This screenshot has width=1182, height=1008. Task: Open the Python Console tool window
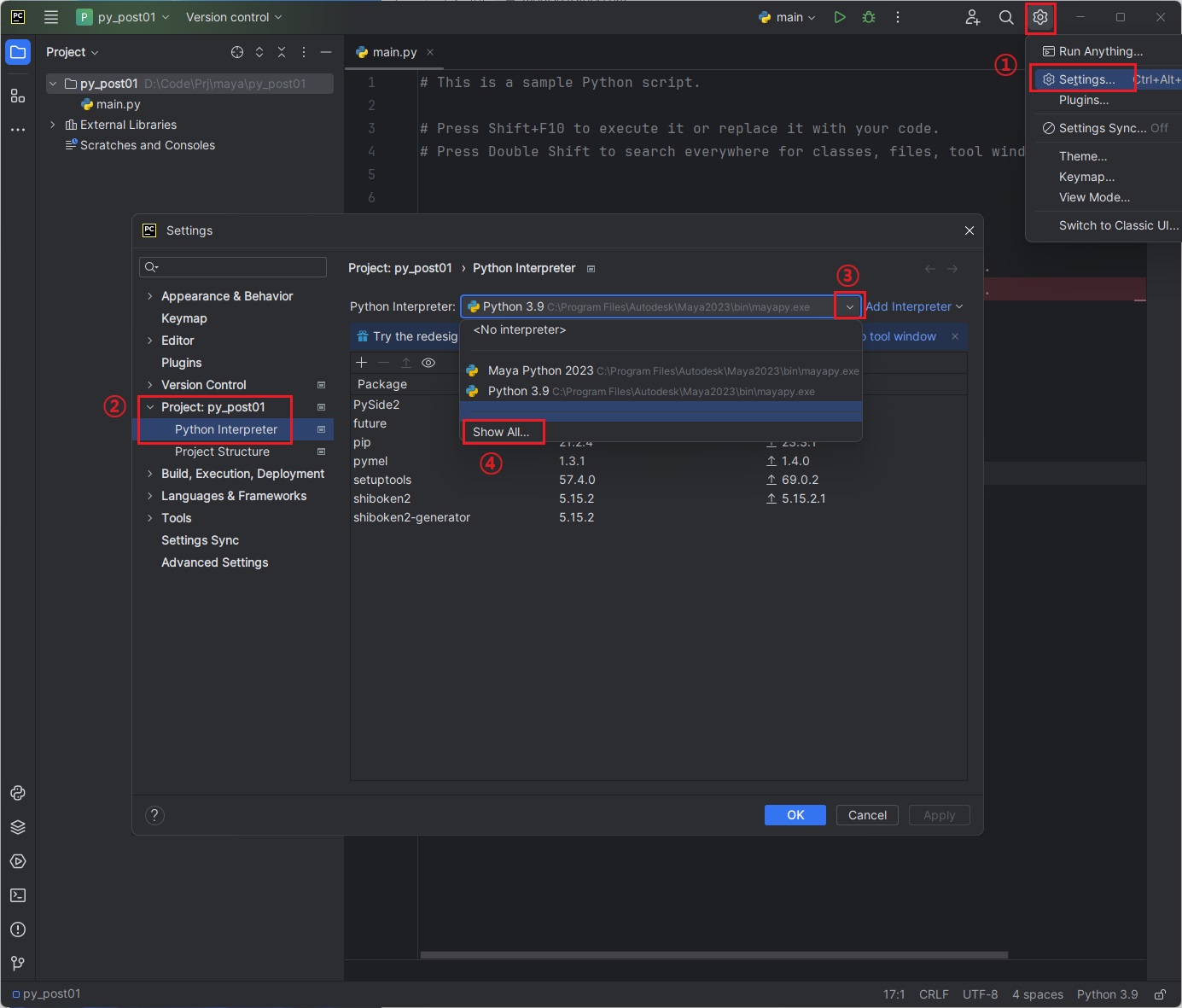tap(18, 793)
